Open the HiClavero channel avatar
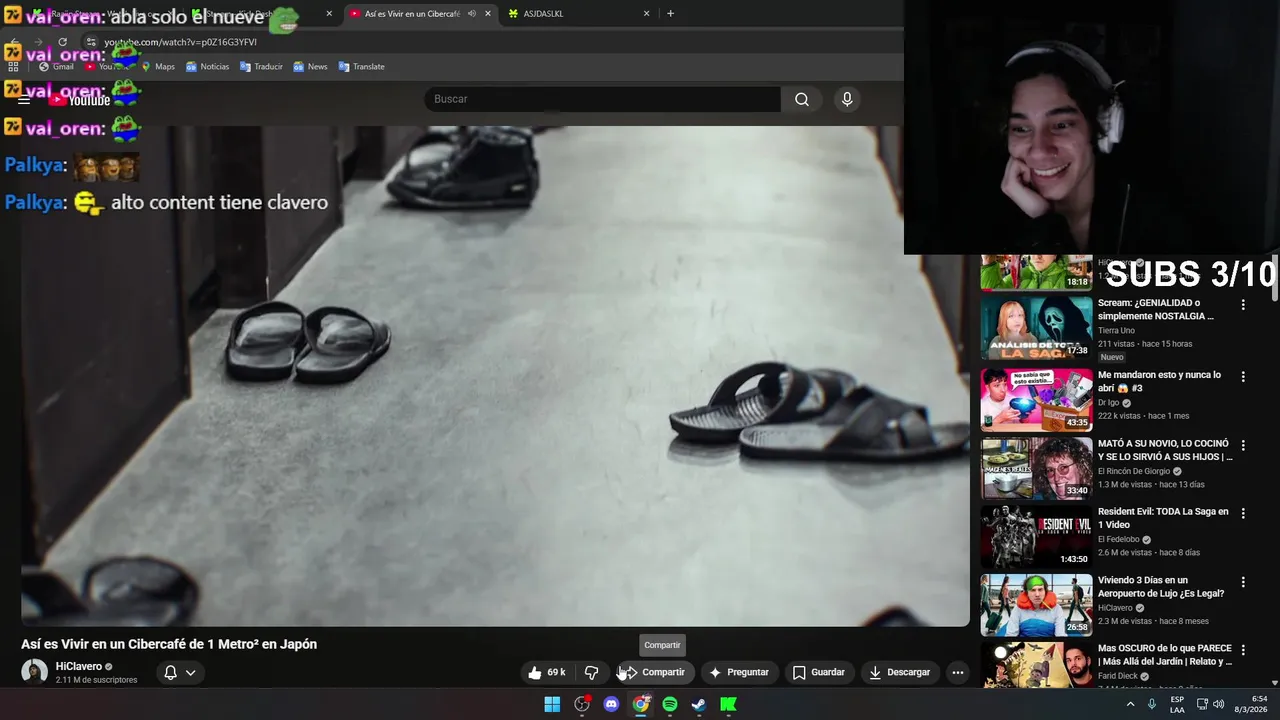 tap(35, 672)
